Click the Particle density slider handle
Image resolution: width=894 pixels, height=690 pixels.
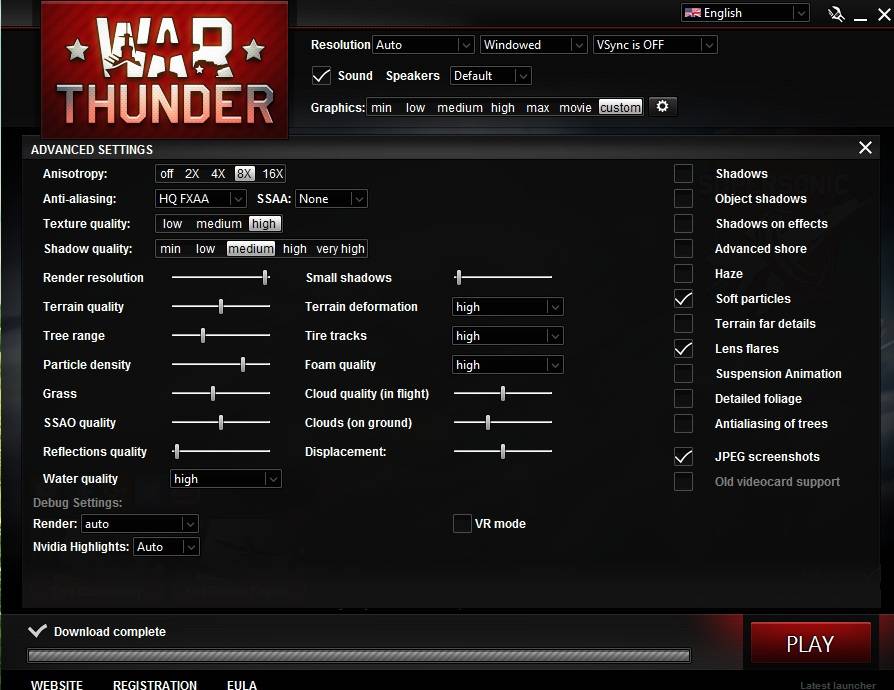pyautogui.click(x=243, y=364)
